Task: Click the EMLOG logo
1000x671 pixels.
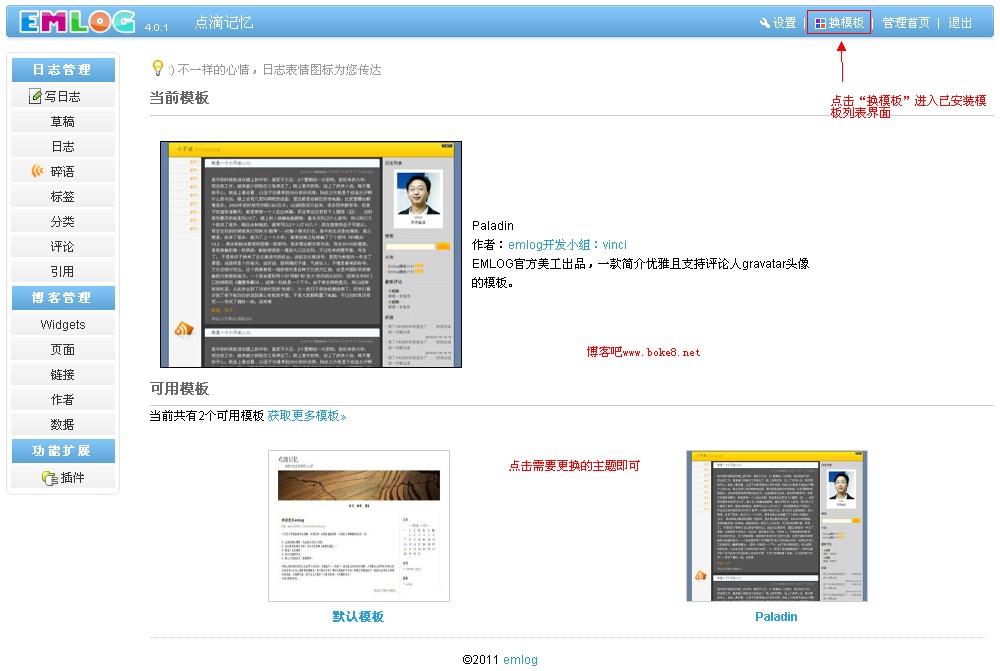Action: pyautogui.click(x=77, y=22)
